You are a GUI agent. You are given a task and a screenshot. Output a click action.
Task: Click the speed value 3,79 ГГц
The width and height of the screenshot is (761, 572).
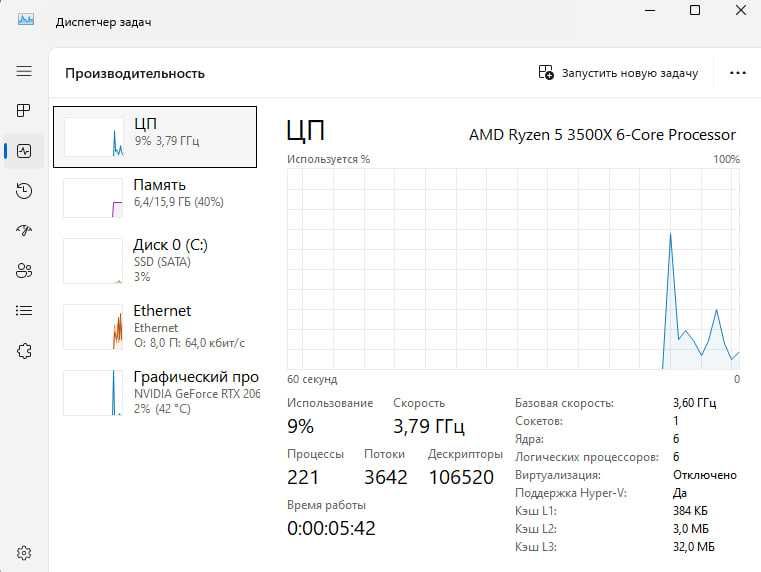tap(429, 426)
